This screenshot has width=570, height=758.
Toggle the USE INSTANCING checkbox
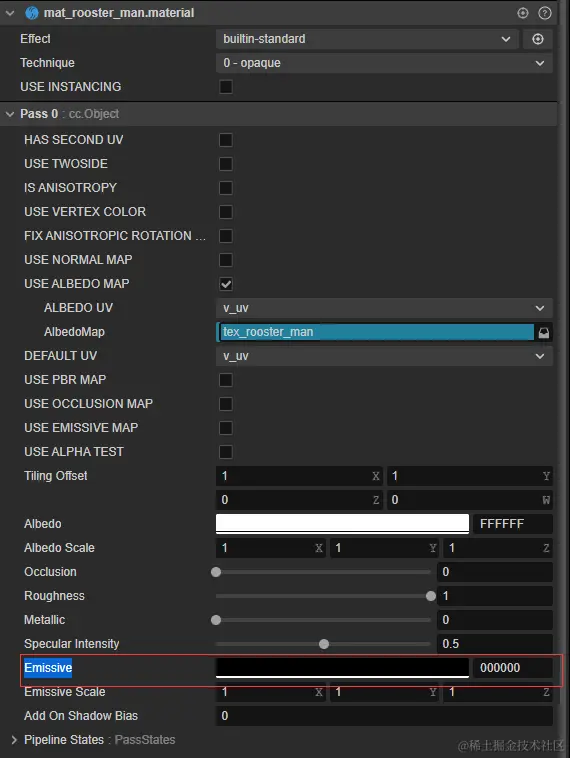[226, 87]
